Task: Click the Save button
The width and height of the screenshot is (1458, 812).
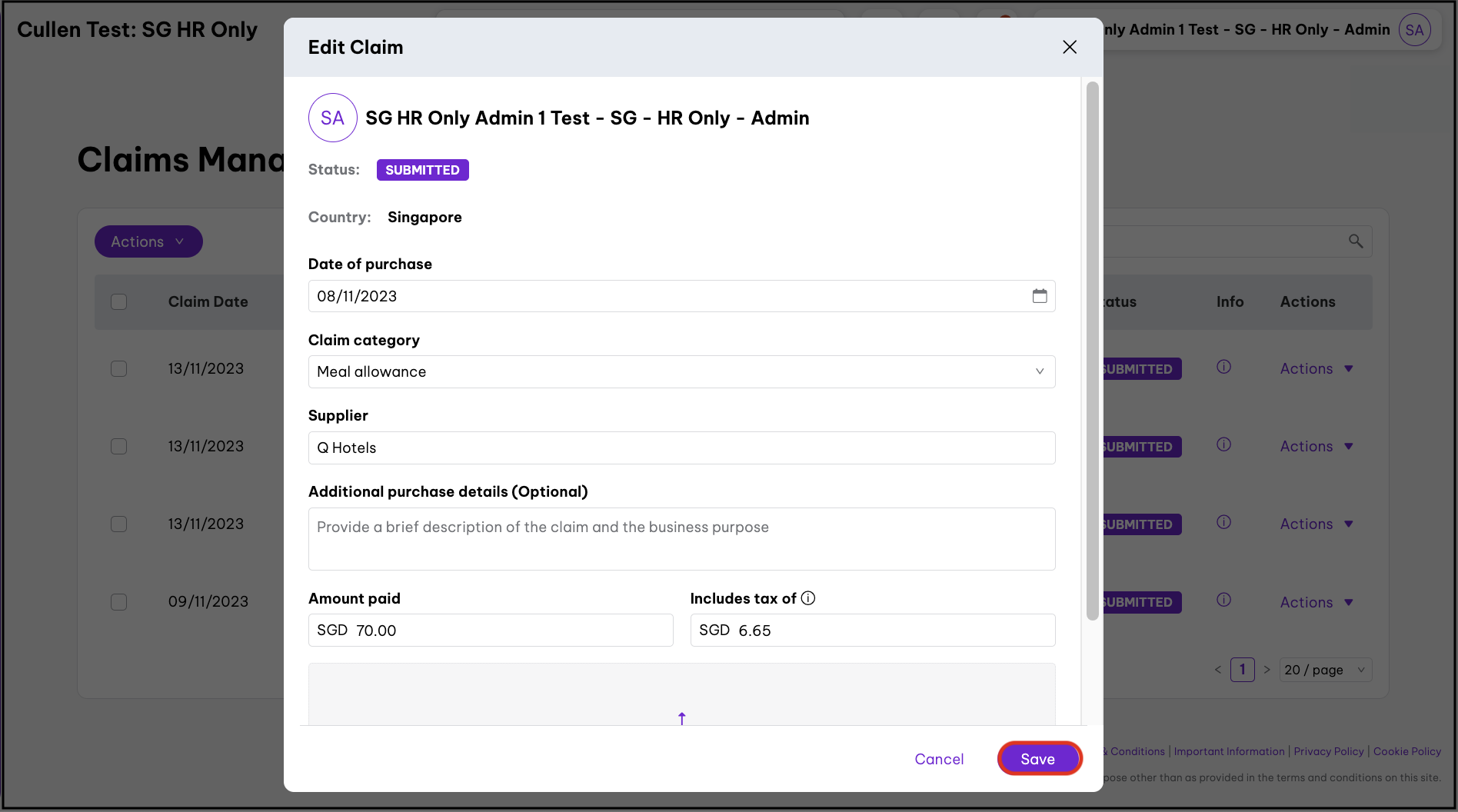Action: (1039, 759)
